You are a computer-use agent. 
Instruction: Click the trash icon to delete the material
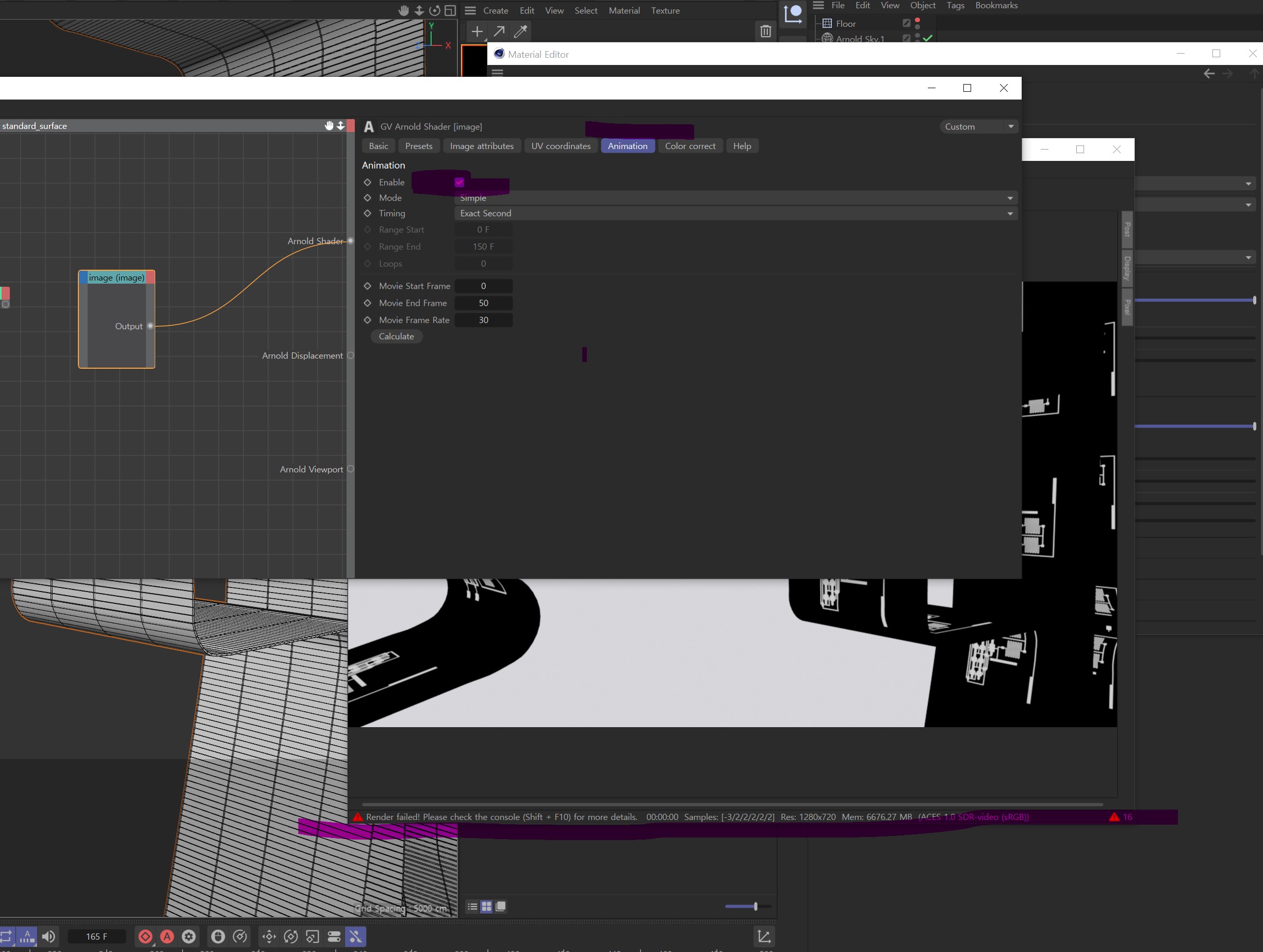coord(766,32)
